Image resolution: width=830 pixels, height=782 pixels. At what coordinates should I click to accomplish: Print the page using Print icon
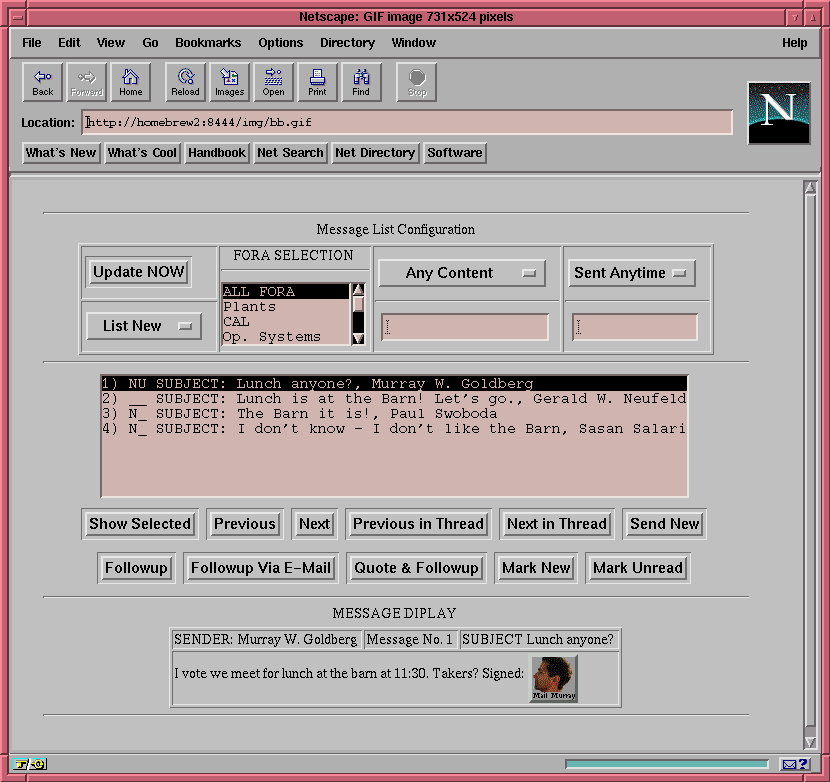point(317,82)
